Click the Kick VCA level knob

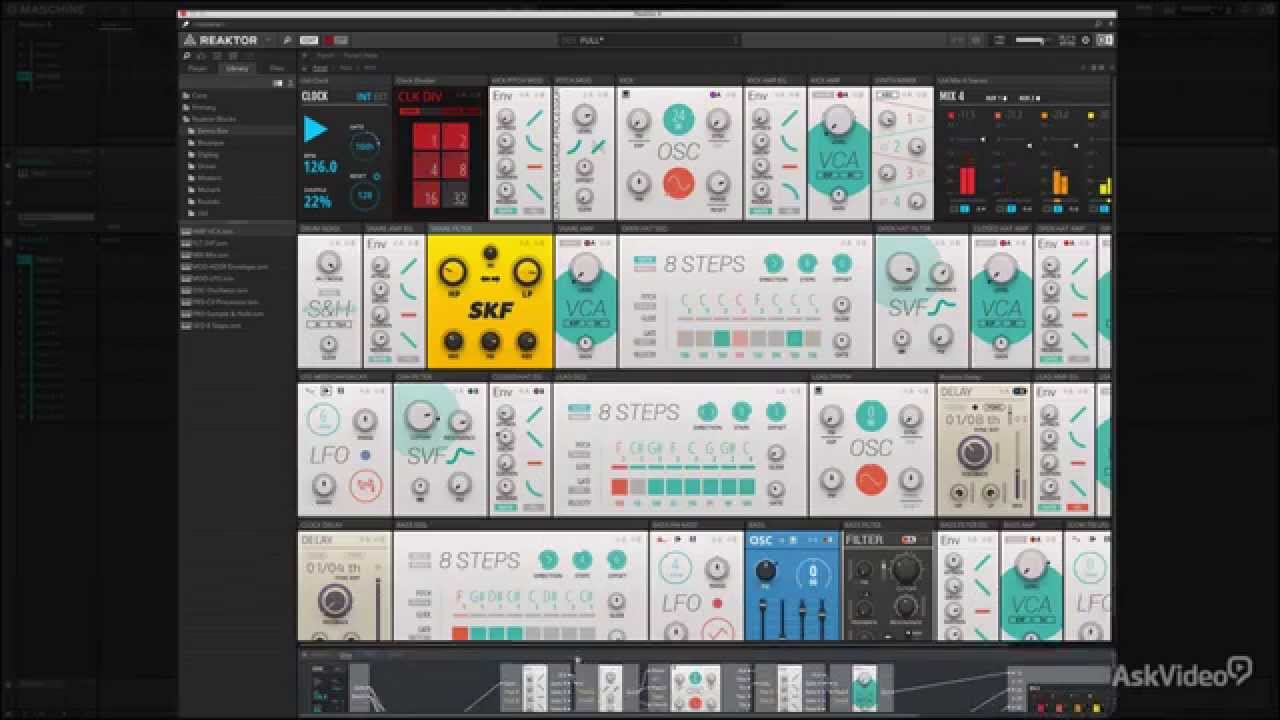pyautogui.click(x=838, y=122)
